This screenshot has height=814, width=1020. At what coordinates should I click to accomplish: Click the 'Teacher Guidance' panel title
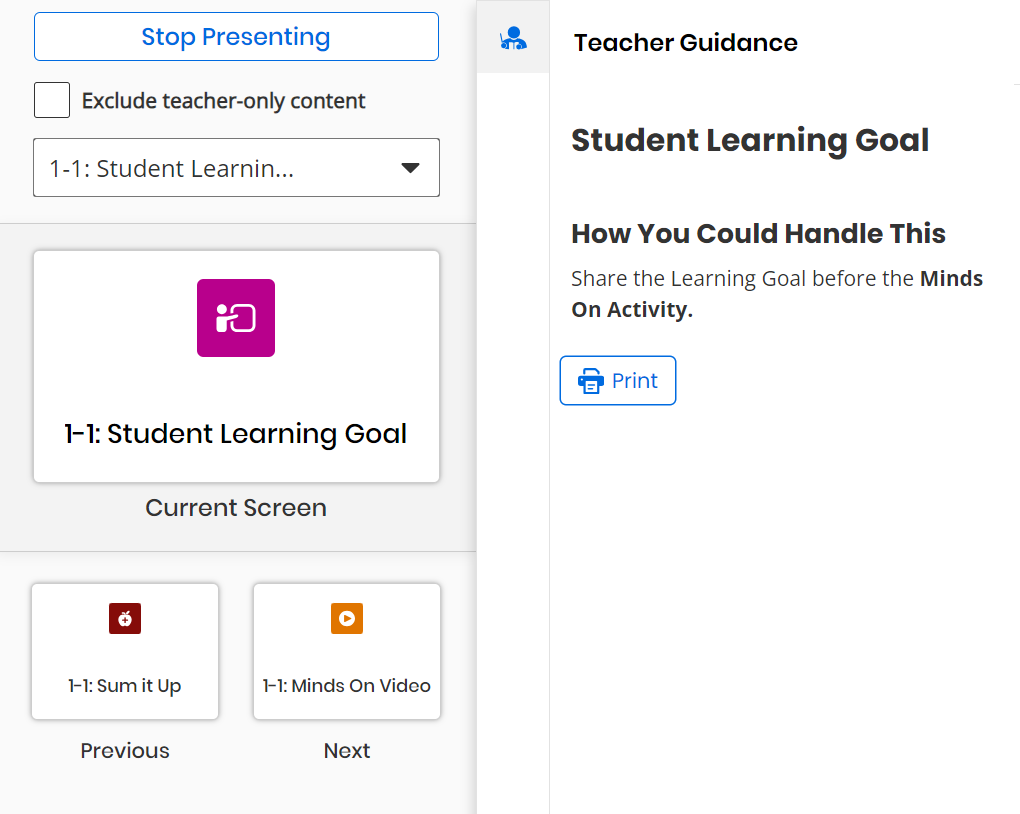686,43
